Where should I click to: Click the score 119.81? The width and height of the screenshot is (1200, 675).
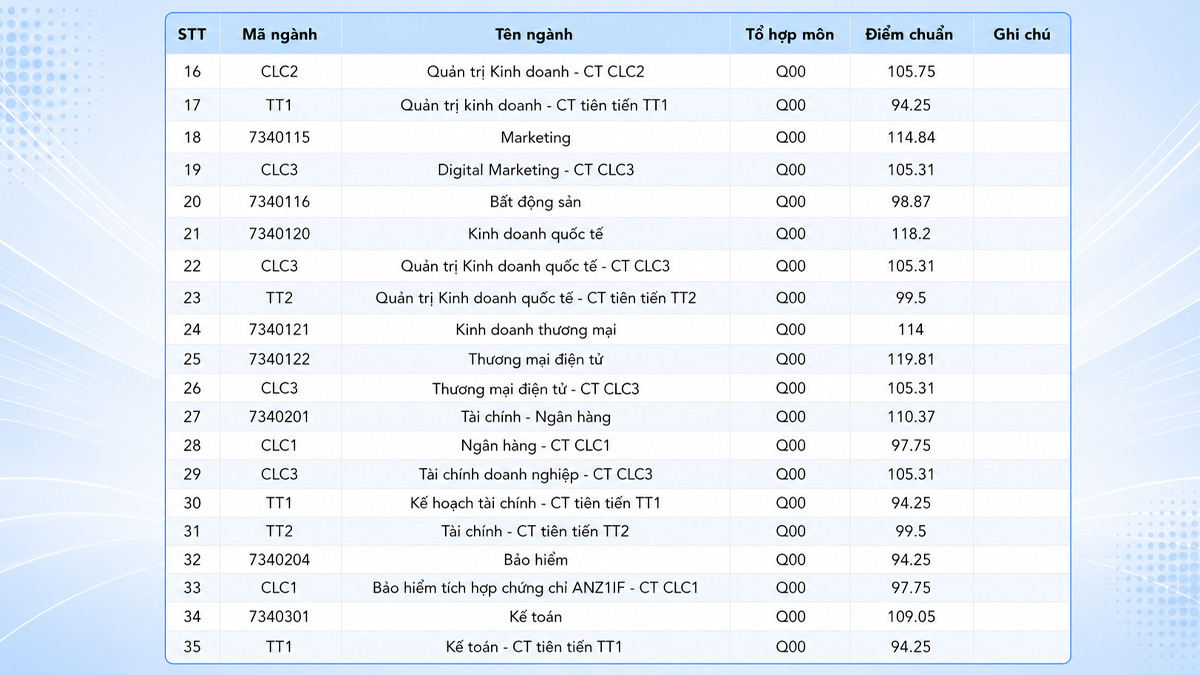tap(911, 359)
